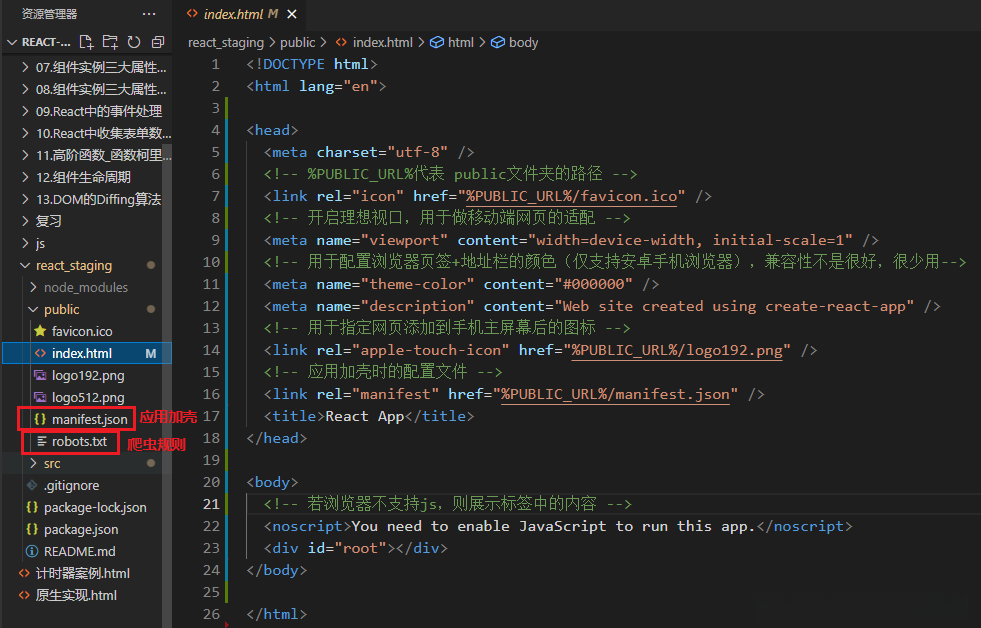
Task: Open package.json from the explorer
Action: pyautogui.click(x=81, y=529)
